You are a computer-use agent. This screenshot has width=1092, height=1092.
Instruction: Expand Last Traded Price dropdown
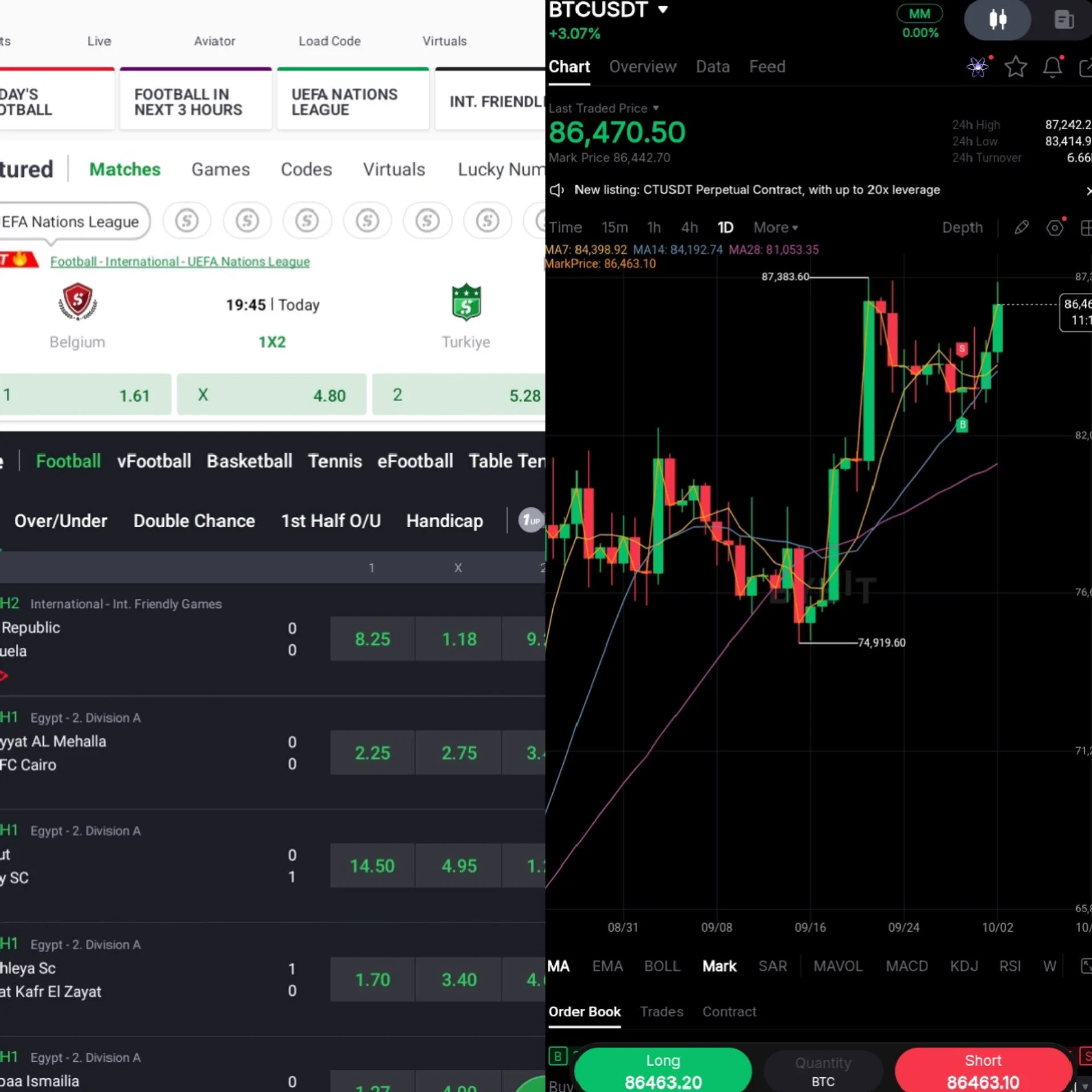[x=655, y=107]
